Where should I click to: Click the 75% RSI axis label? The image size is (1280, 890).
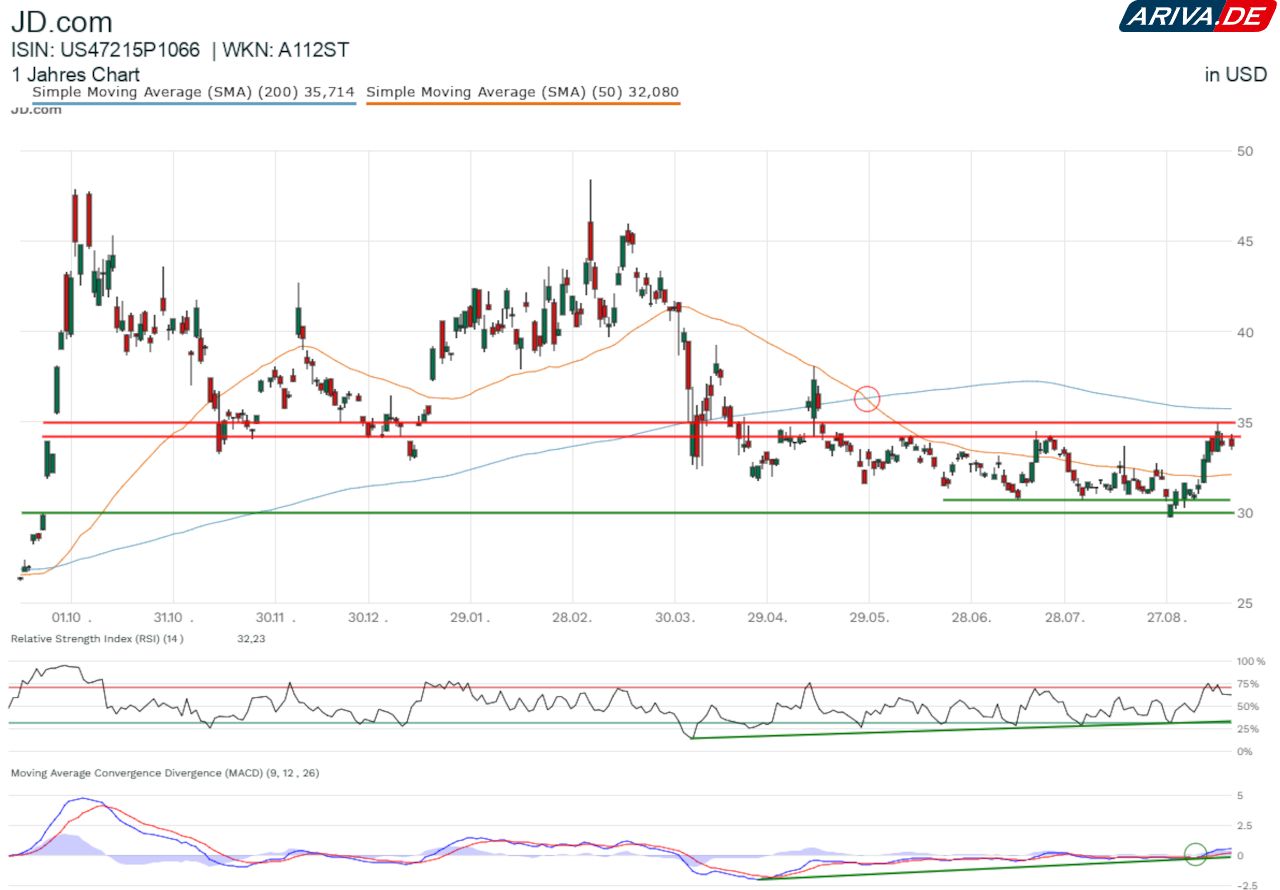pyautogui.click(x=1248, y=684)
